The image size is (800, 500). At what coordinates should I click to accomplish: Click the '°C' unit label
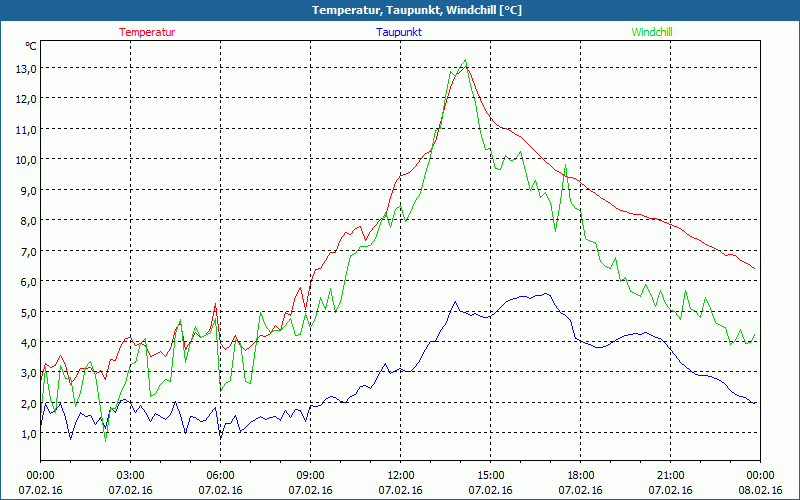[x=30, y=46]
